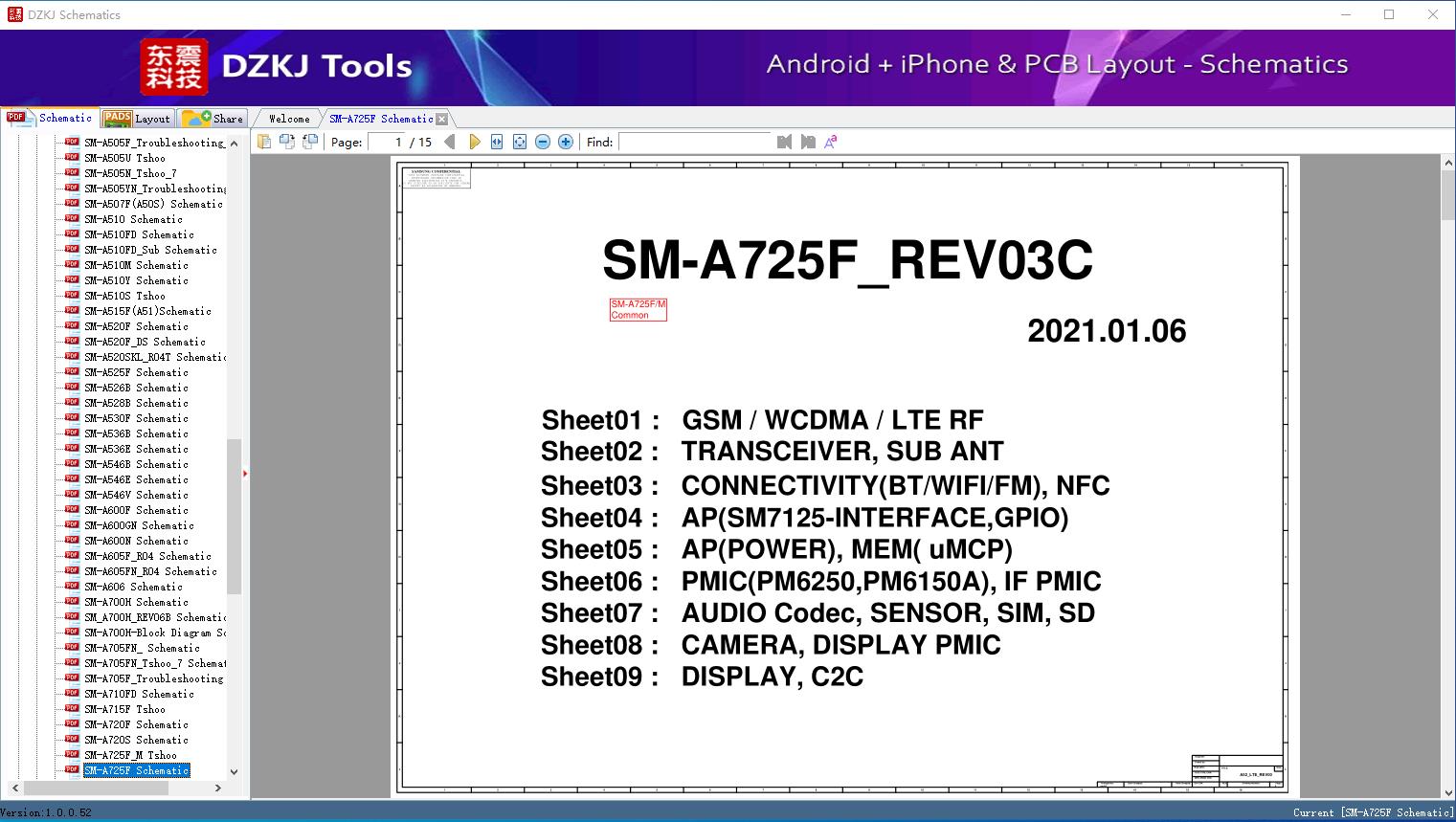Switch to the Schematic side tab
This screenshot has height=822, width=1456.
point(50,118)
